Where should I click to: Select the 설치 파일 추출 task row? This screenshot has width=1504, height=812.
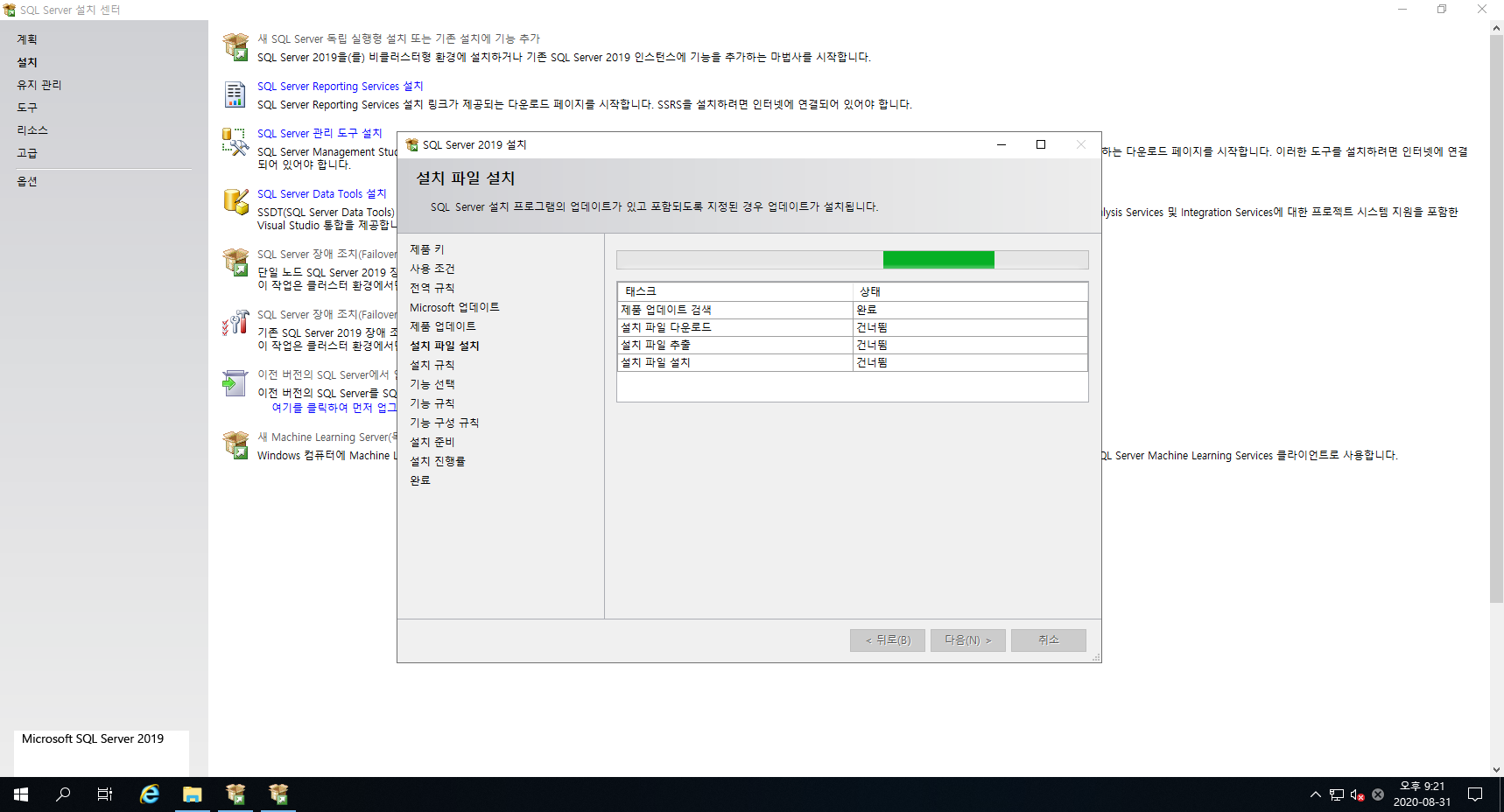pyautogui.click(x=853, y=345)
